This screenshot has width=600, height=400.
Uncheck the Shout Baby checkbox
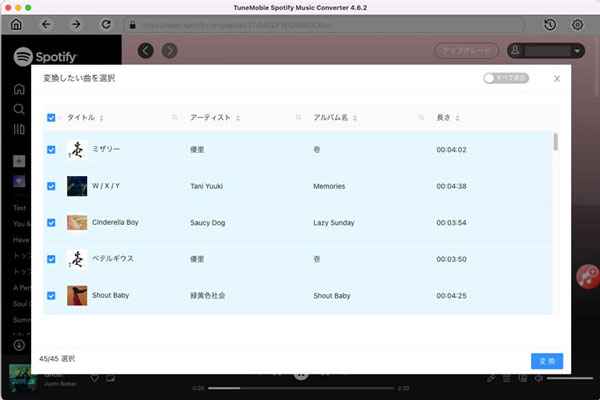point(51,296)
